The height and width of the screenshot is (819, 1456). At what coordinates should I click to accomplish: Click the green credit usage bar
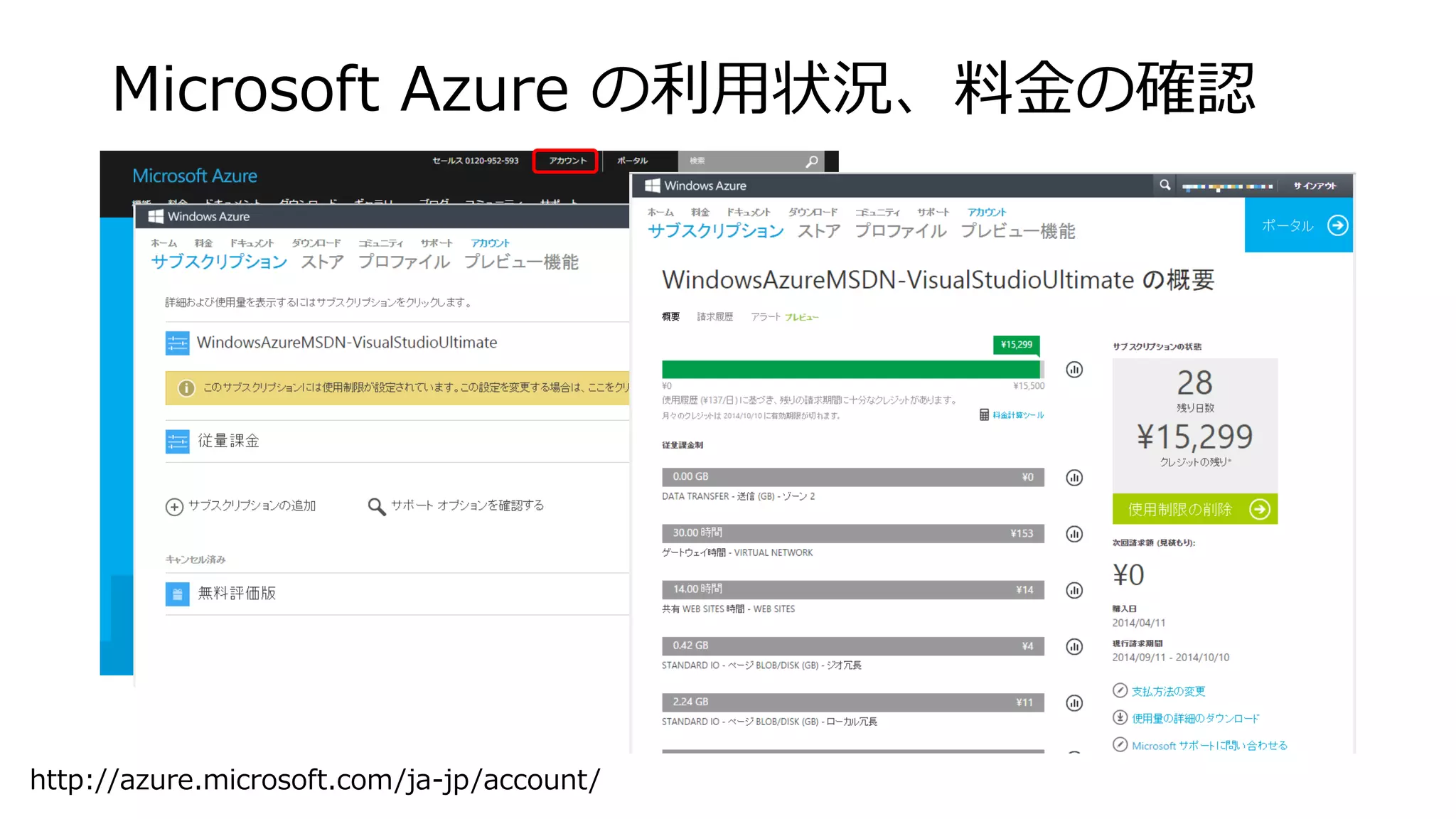(x=852, y=370)
